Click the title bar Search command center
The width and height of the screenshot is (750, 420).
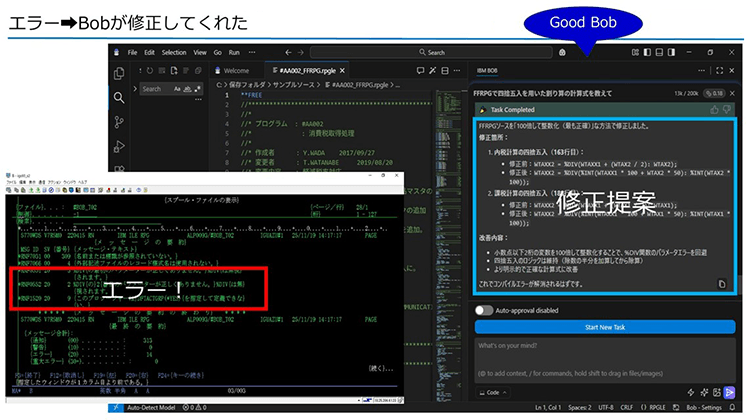pyautogui.click(x=431, y=53)
